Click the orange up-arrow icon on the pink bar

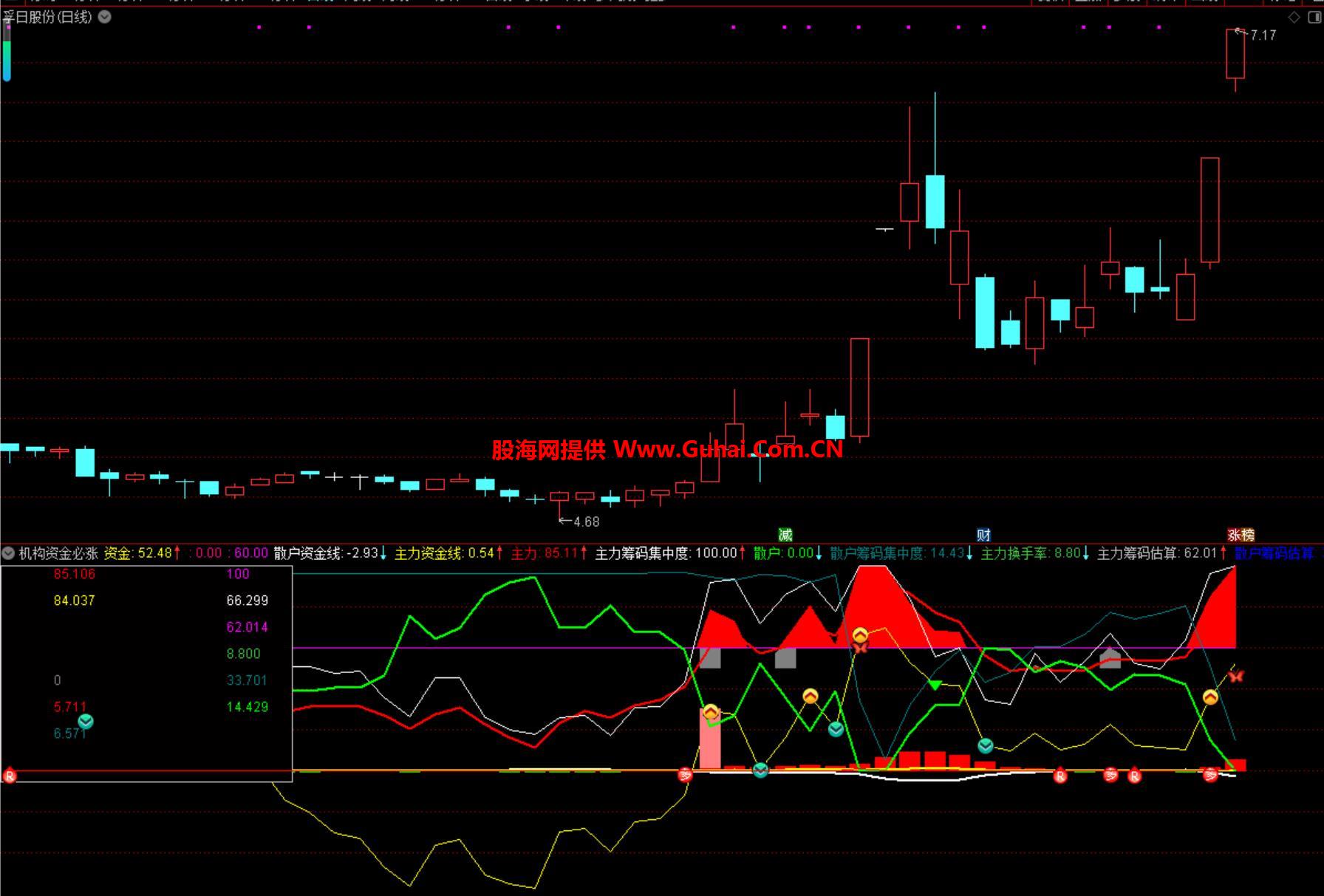pyautogui.click(x=710, y=713)
